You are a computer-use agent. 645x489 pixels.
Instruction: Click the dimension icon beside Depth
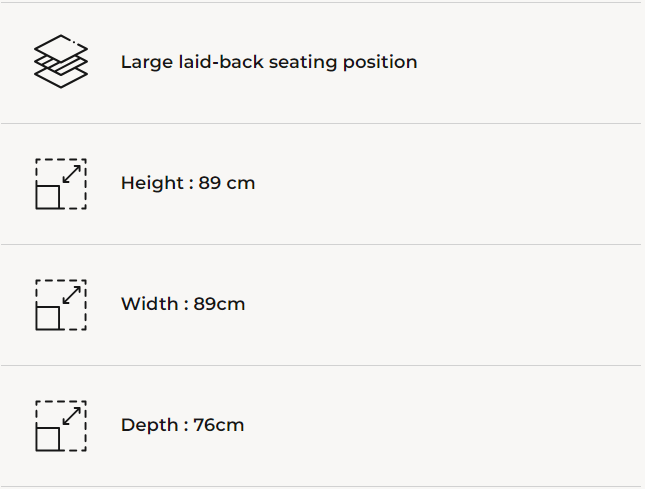61,426
